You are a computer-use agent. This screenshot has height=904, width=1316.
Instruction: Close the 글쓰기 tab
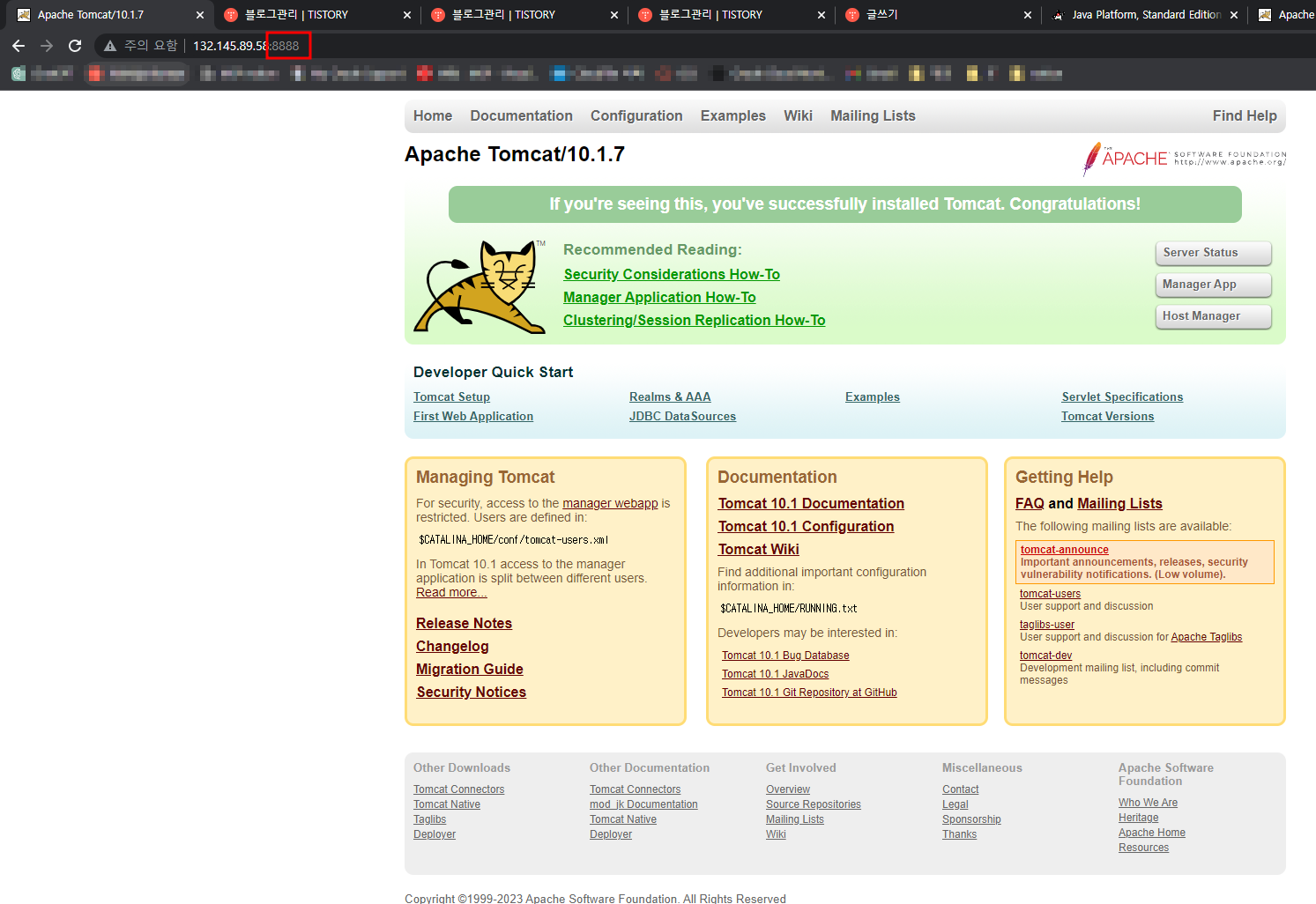1028,15
